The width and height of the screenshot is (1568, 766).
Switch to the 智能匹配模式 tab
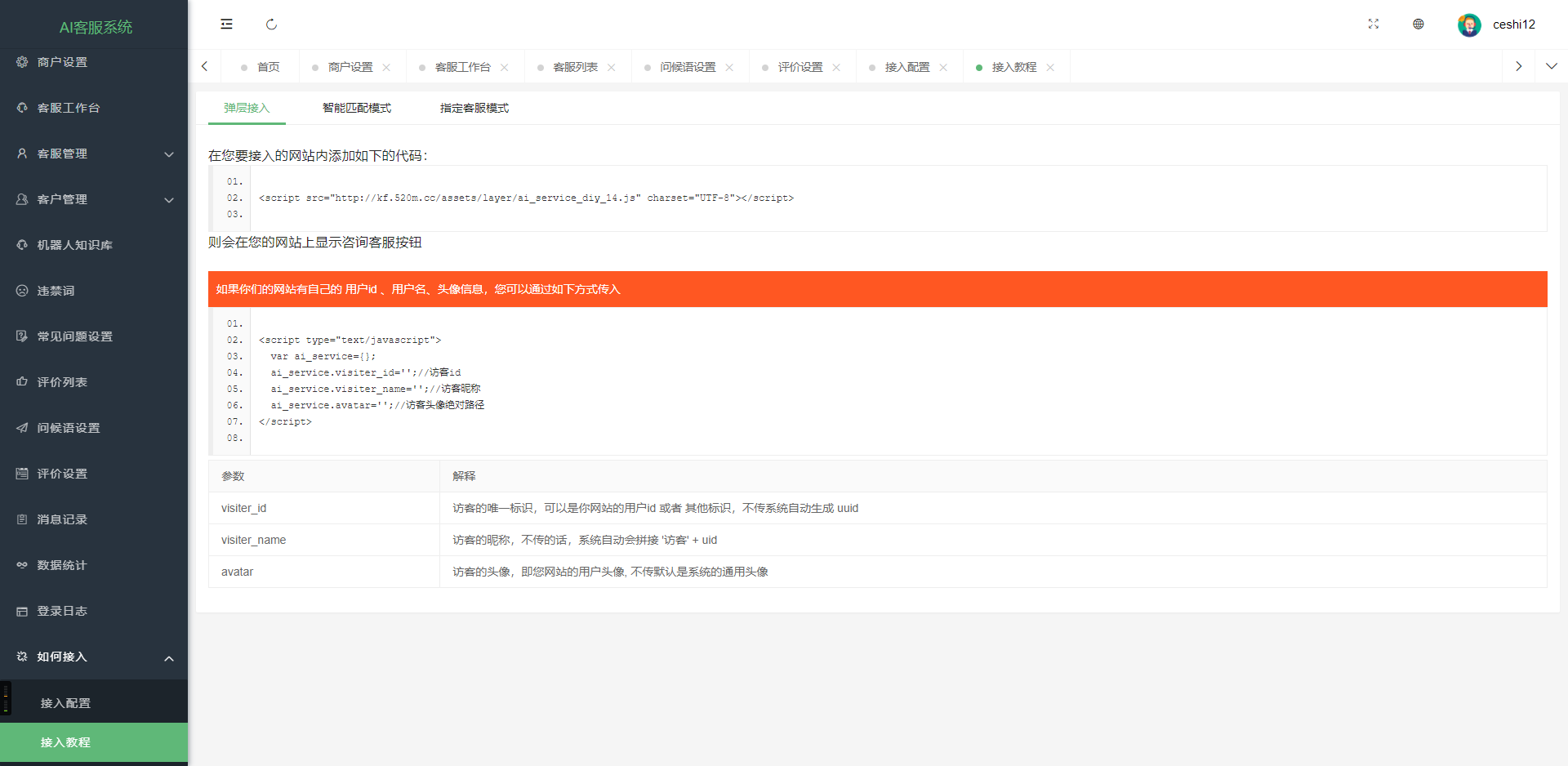pyautogui.click(x=357, y=107)
